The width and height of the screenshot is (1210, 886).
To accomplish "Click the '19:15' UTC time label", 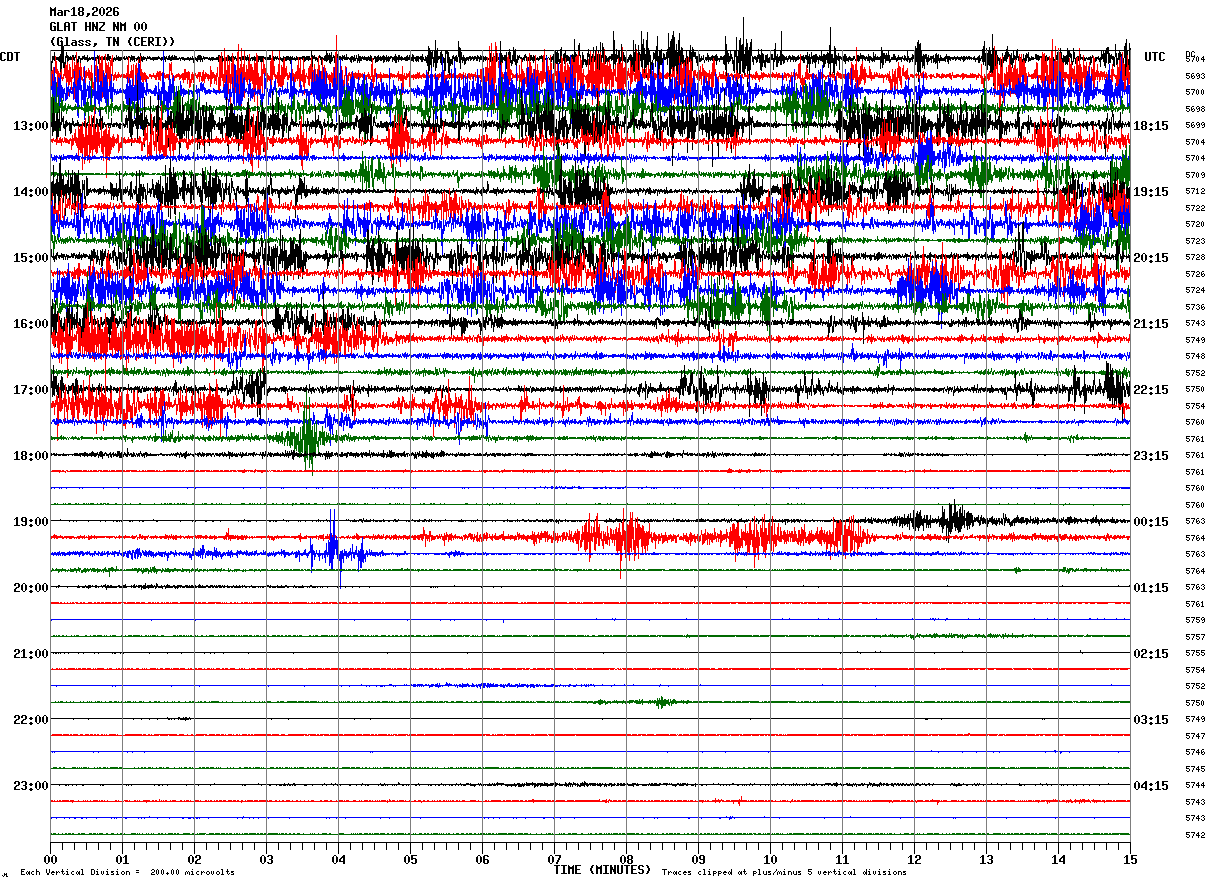I will [x=1151, y=192].
